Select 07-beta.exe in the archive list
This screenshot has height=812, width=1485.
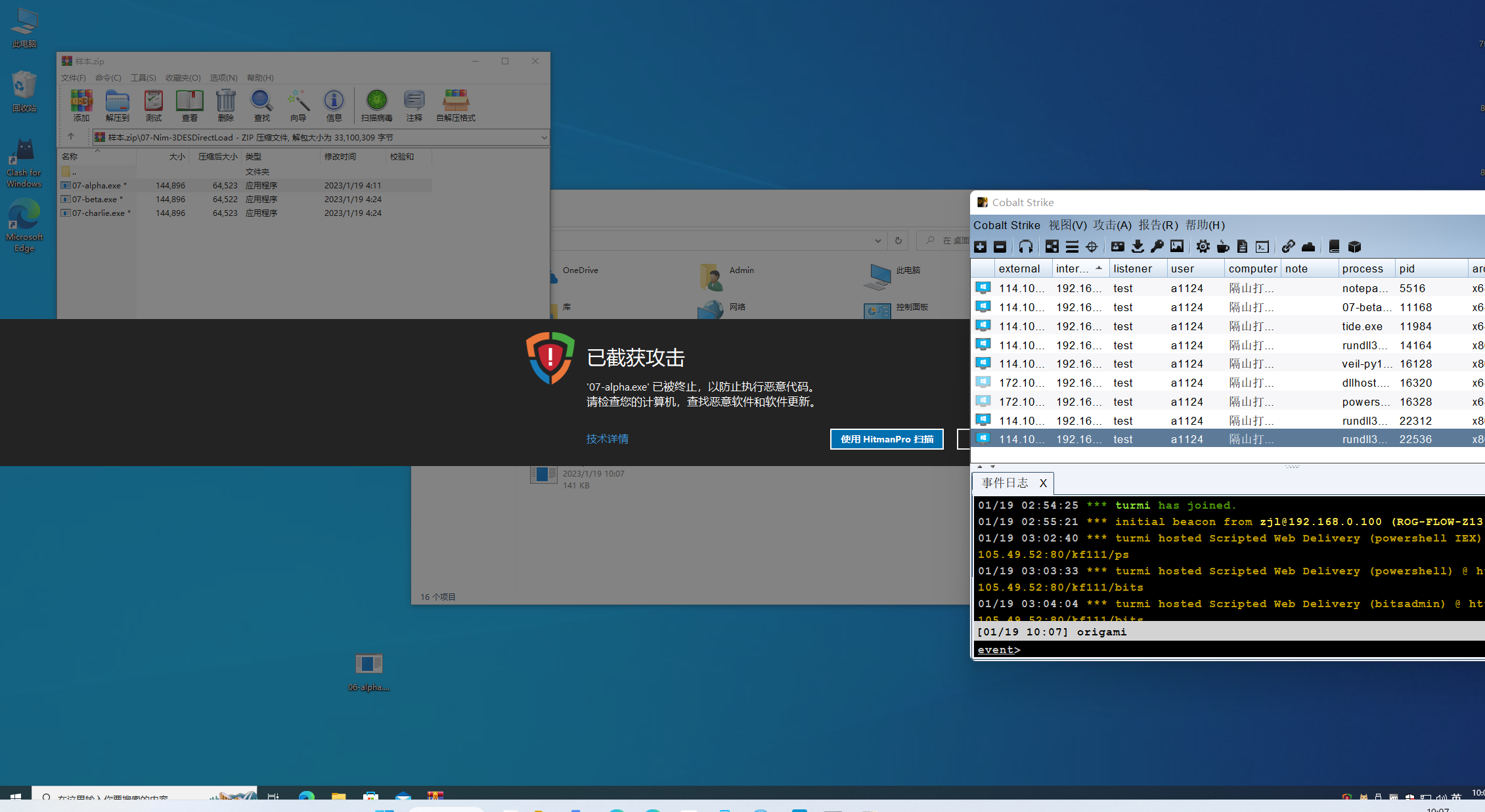[x=95, y=200]
